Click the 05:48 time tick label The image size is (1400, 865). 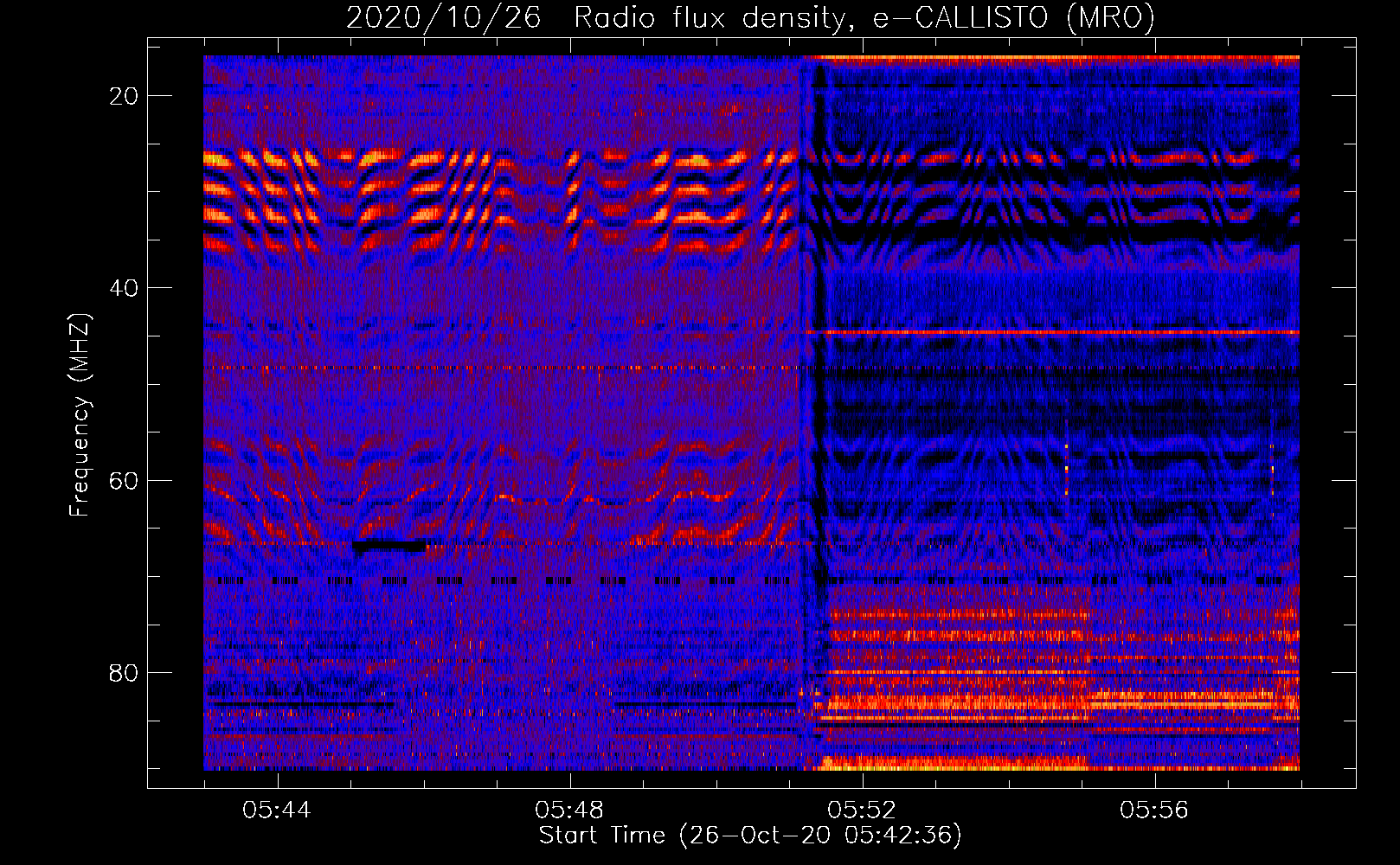point(569,811)
